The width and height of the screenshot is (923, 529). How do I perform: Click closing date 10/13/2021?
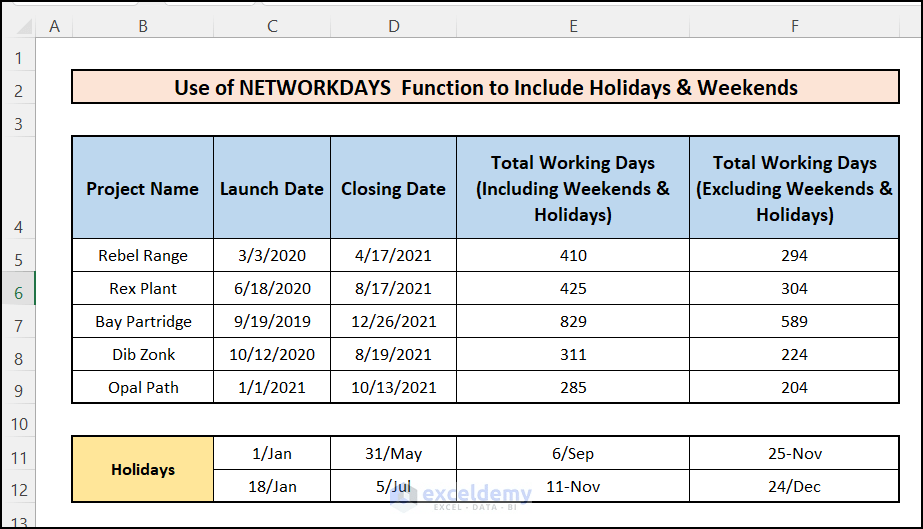pos(394,387)
